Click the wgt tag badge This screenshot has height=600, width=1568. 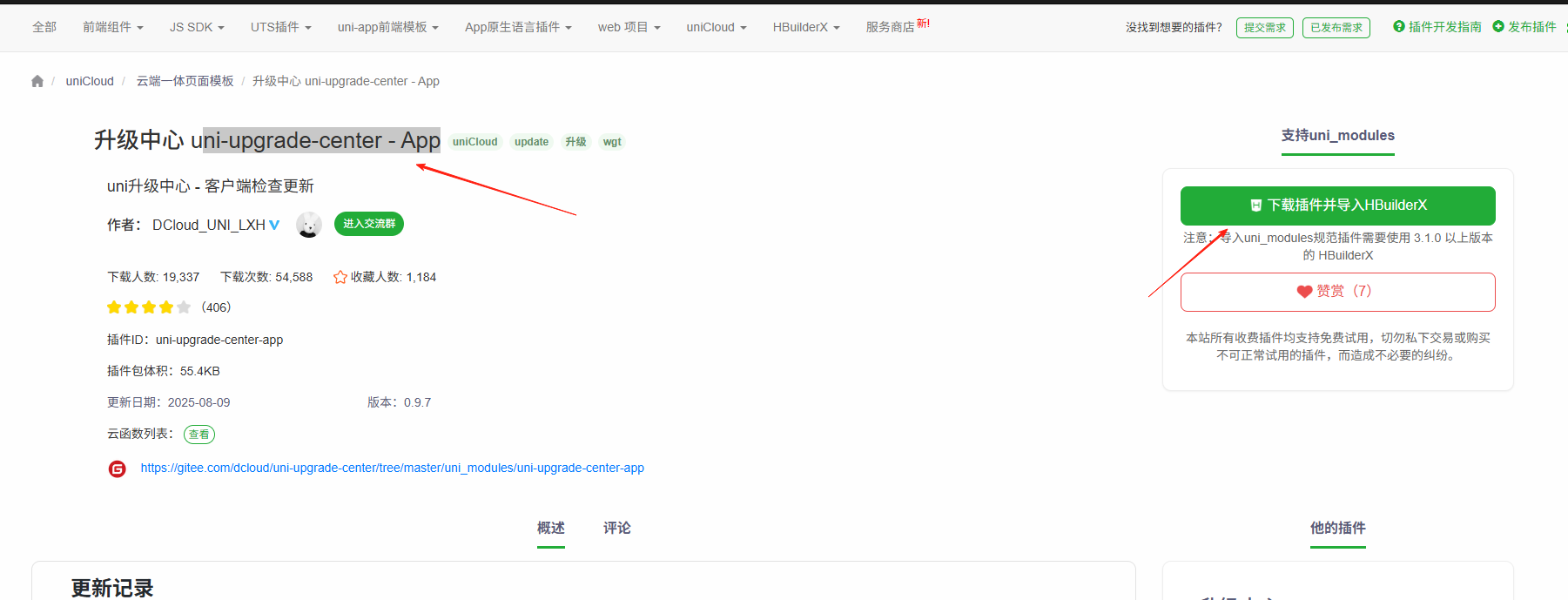pos(612,142)
